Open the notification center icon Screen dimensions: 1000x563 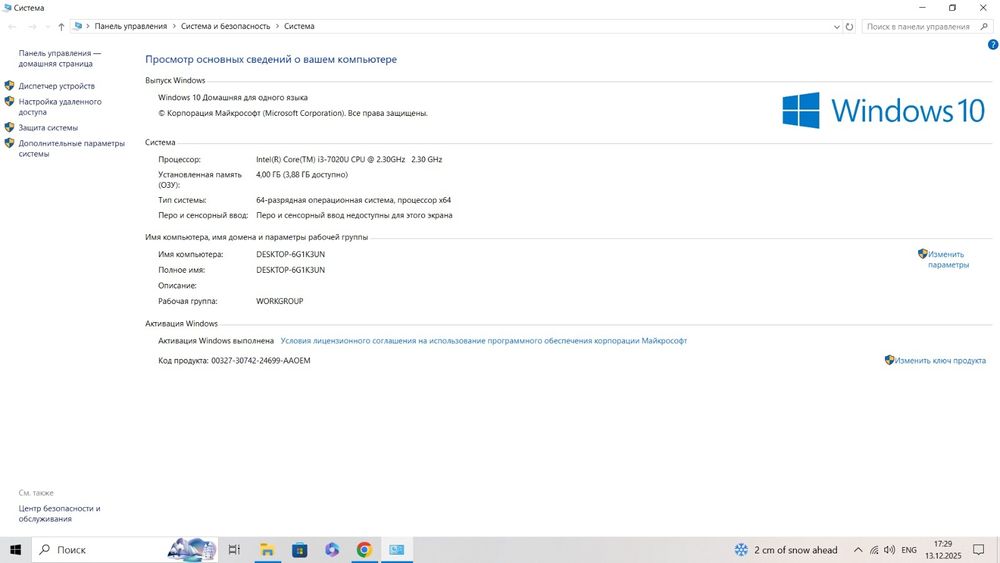978,550
